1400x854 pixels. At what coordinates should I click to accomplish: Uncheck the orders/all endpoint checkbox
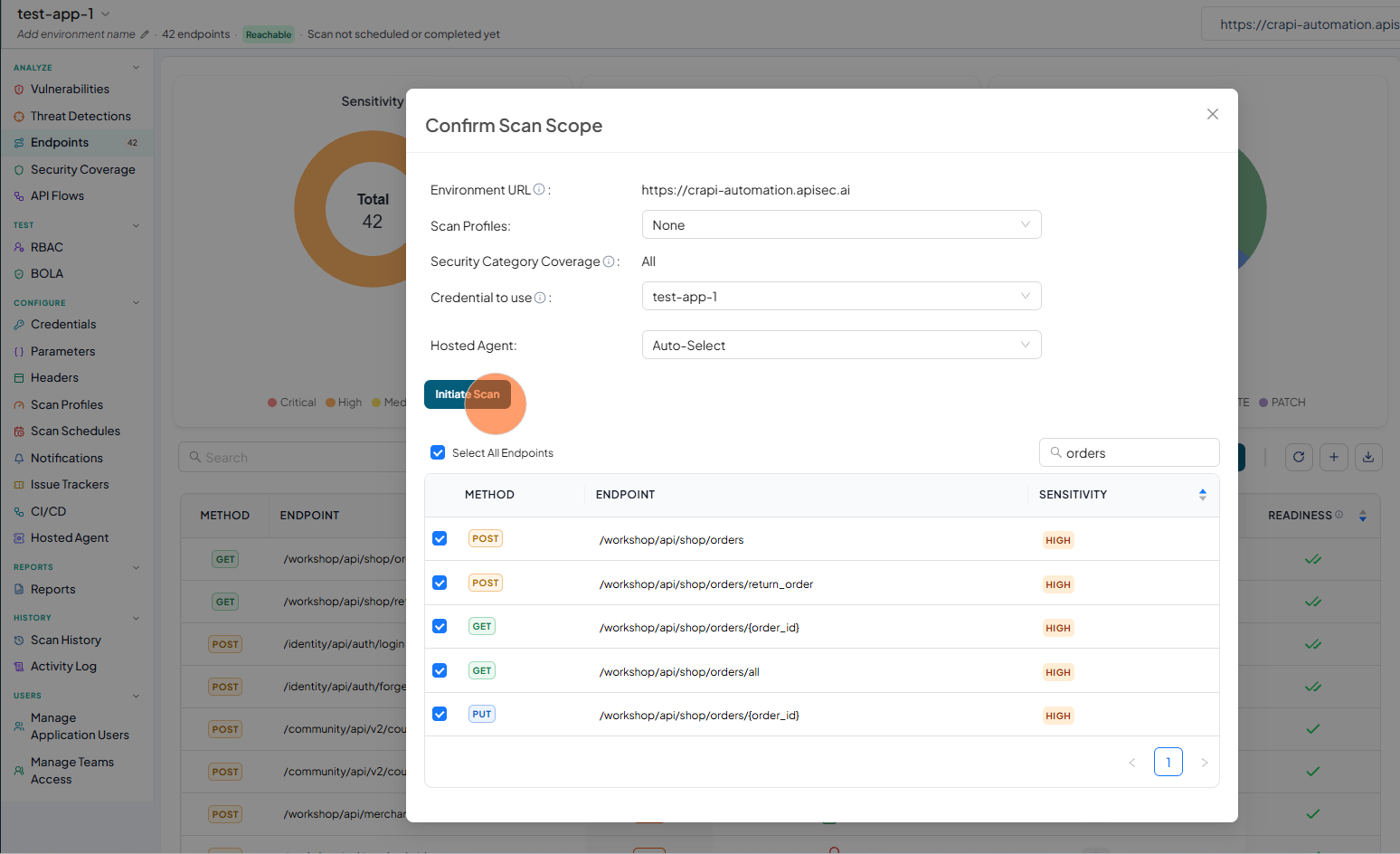[440, 670]
